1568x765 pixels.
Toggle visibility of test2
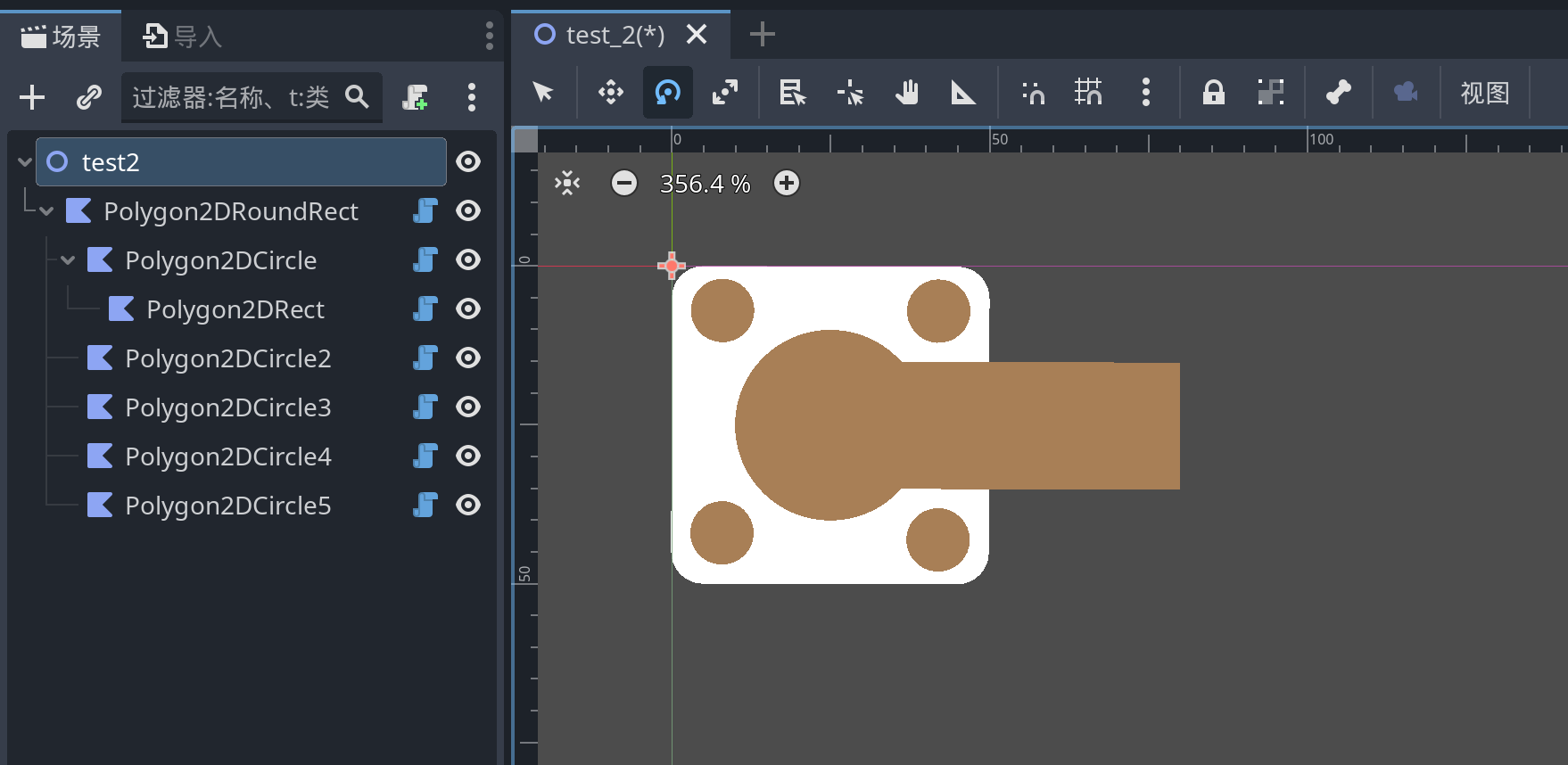click(x=468, y=161)
